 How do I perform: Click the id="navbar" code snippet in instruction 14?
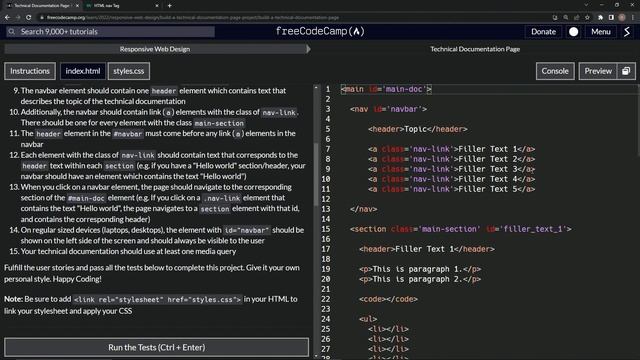[247, 230]
